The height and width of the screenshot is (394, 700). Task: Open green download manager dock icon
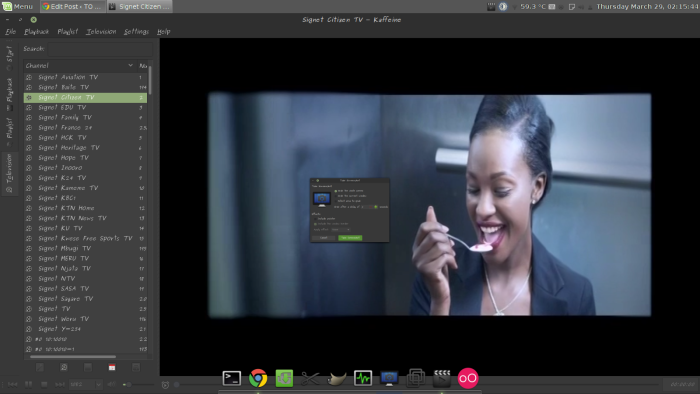[x=284, y=378]
